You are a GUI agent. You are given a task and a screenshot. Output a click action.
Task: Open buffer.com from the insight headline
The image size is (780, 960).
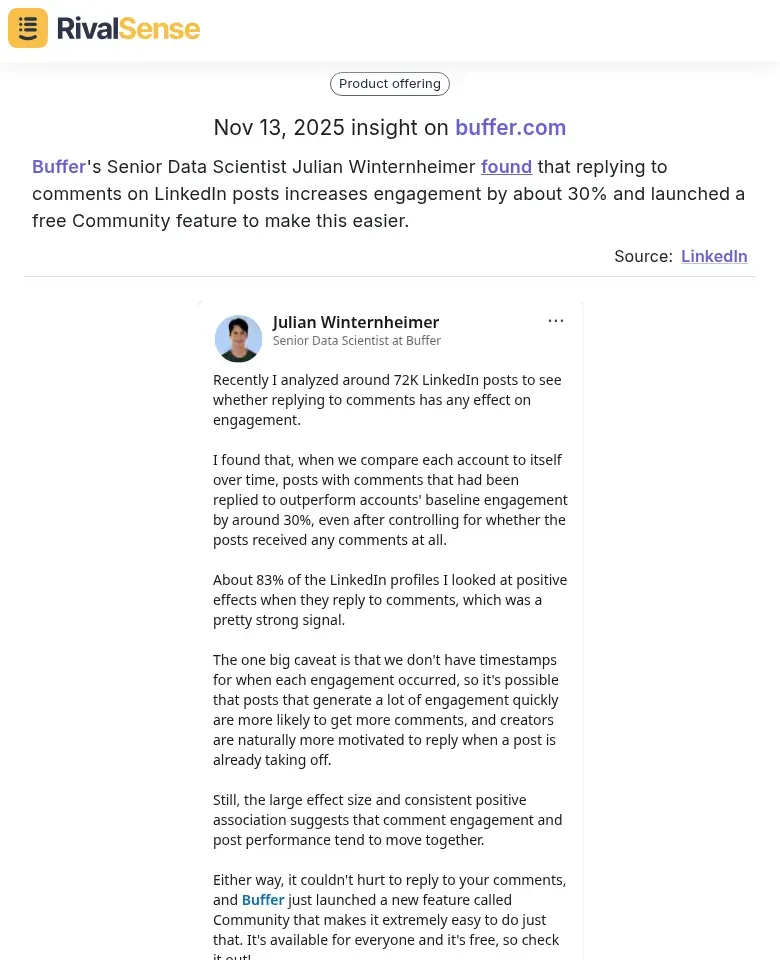click(x=510, y=127)
